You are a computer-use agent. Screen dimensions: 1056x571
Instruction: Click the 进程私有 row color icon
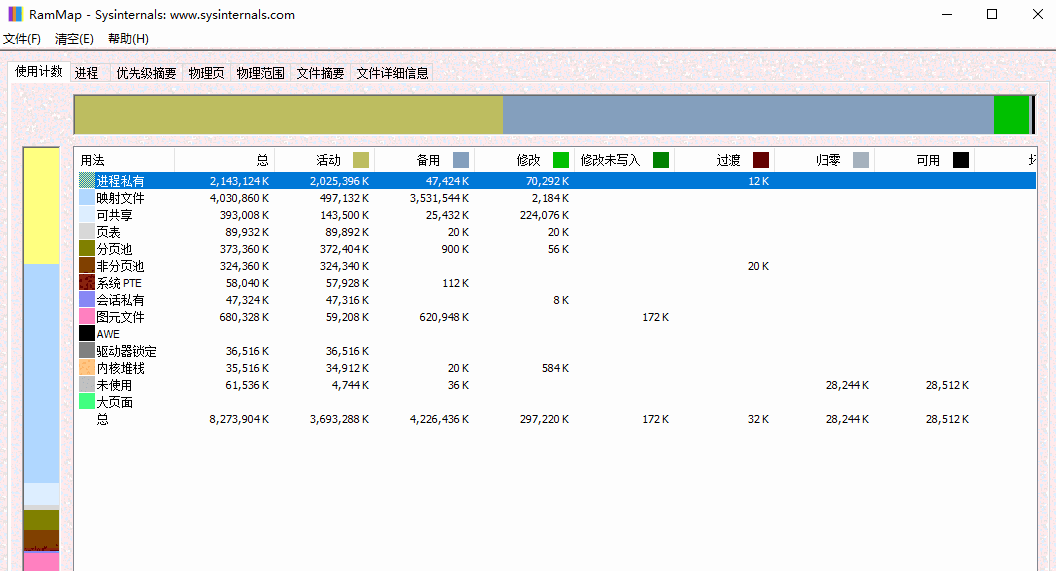tap(87, 181)
